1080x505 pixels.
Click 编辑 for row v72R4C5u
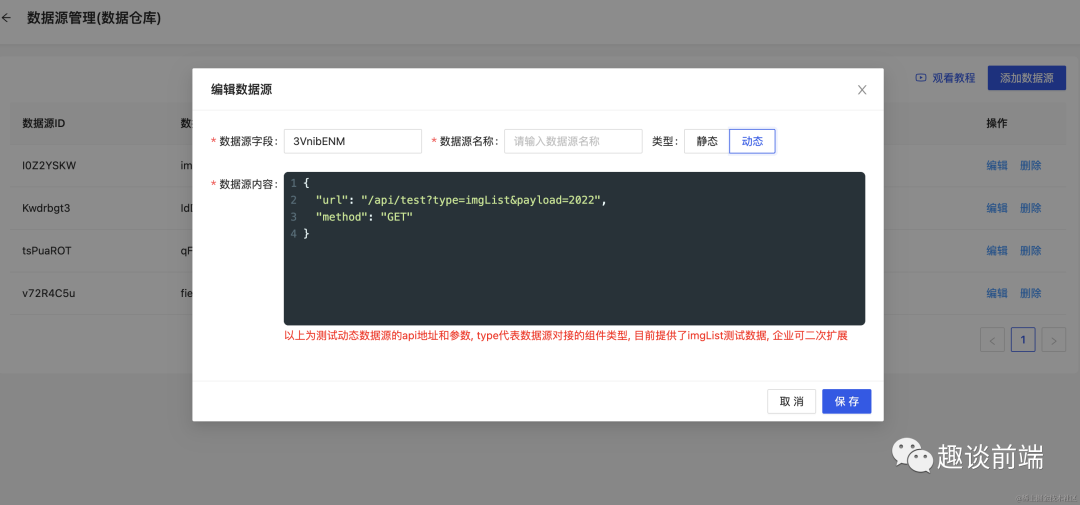point(997,293)
